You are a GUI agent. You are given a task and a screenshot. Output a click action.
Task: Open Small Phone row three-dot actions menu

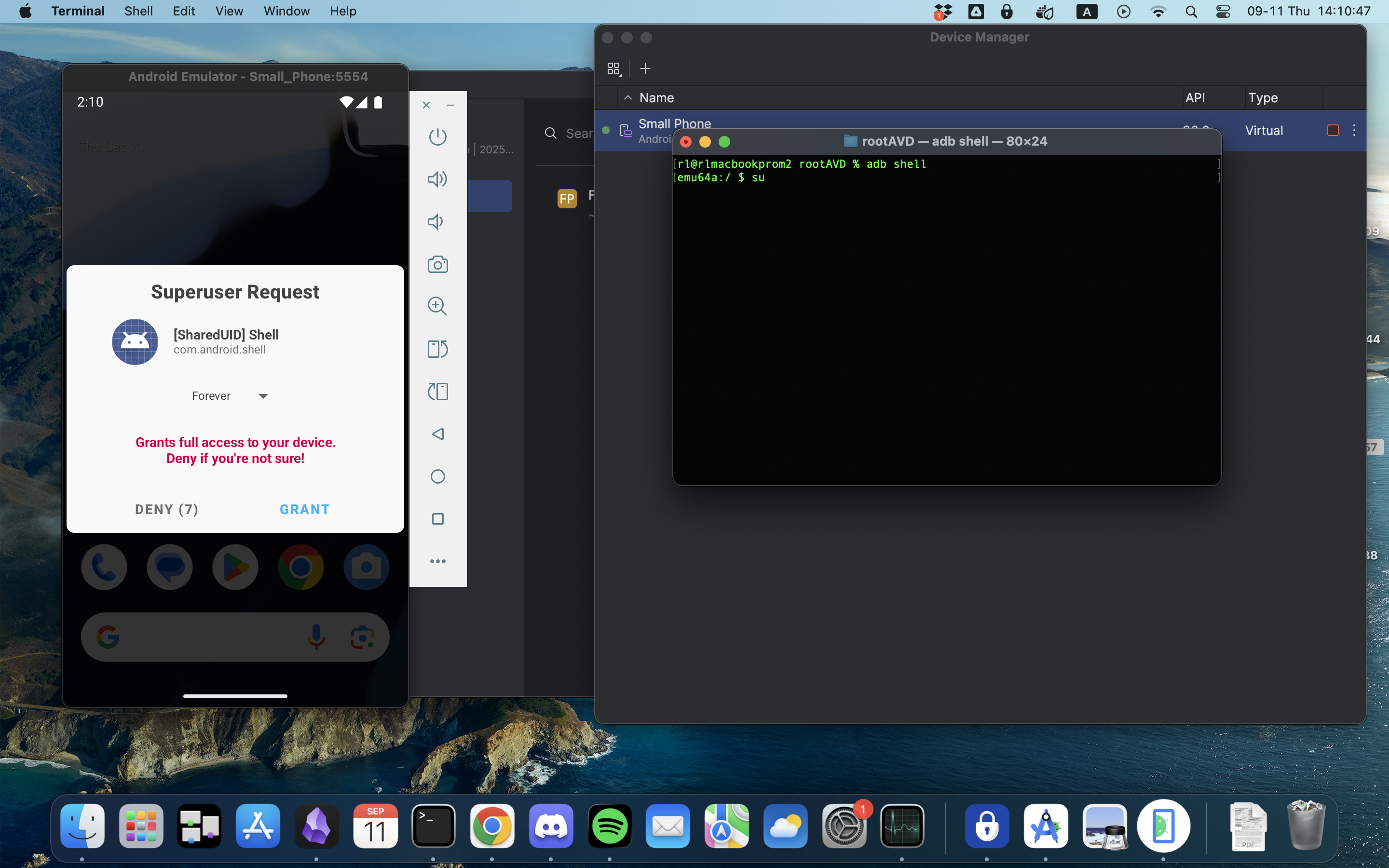pyautogui.click(x=1354, y=130)
